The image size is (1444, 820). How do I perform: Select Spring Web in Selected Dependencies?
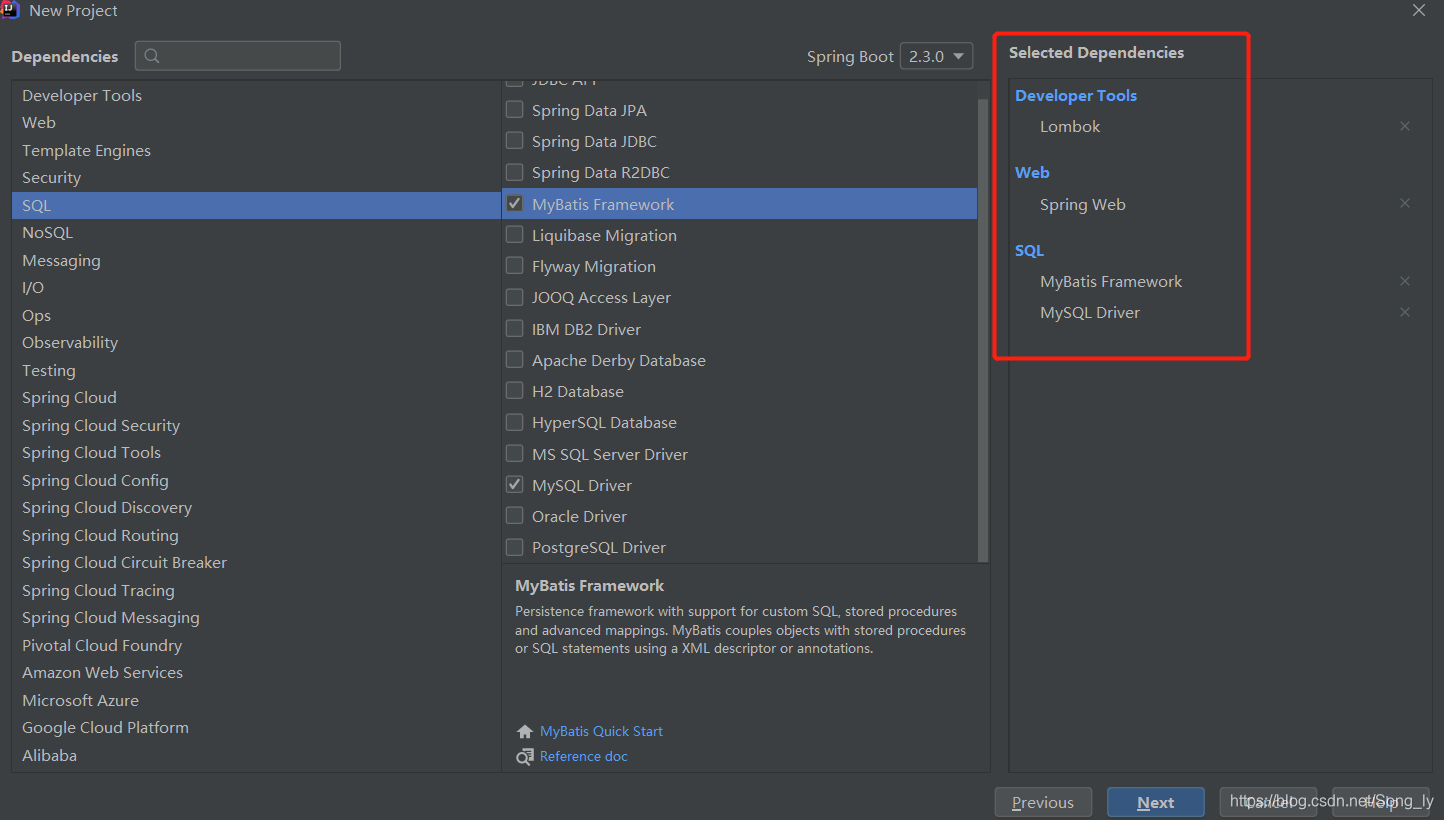click(x=1083, y=204)
